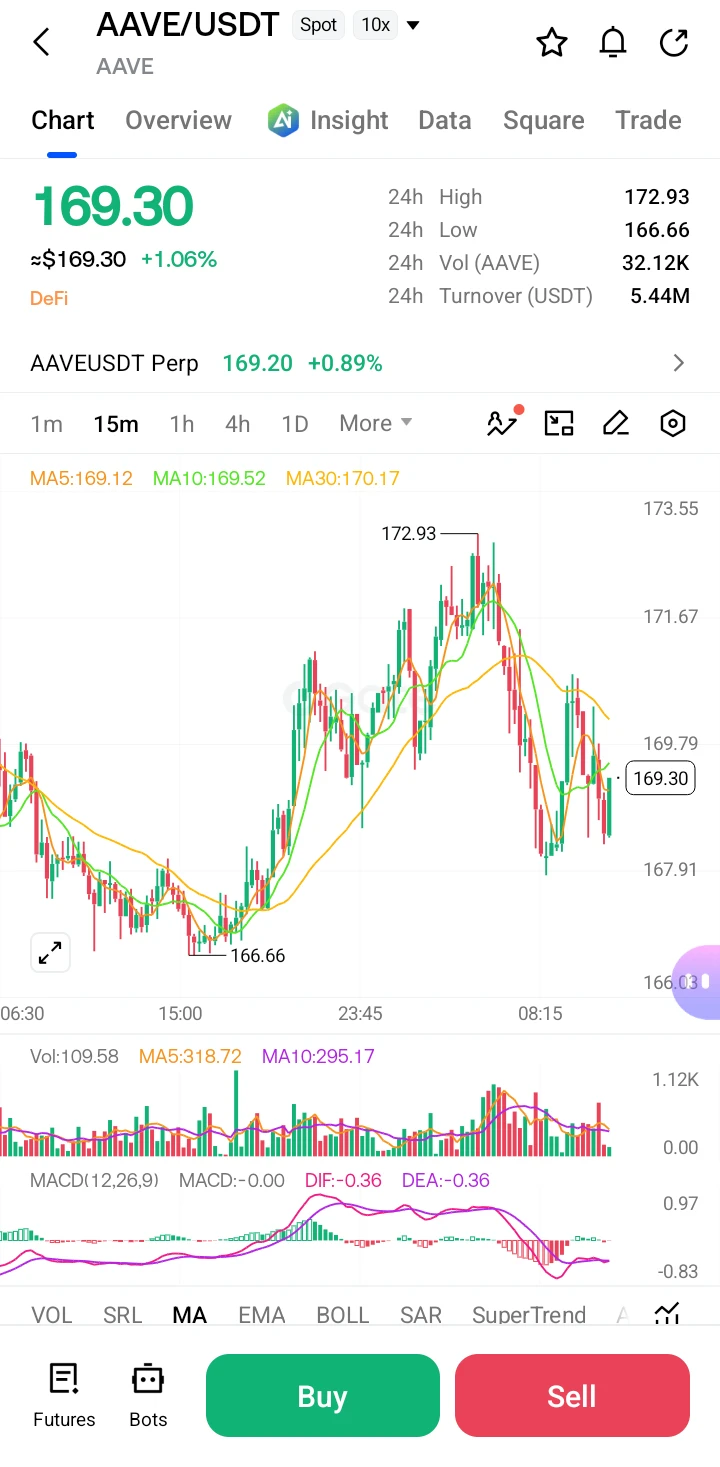Open the Data tab
Viewport: 720px width, 1467px height.
445,120
